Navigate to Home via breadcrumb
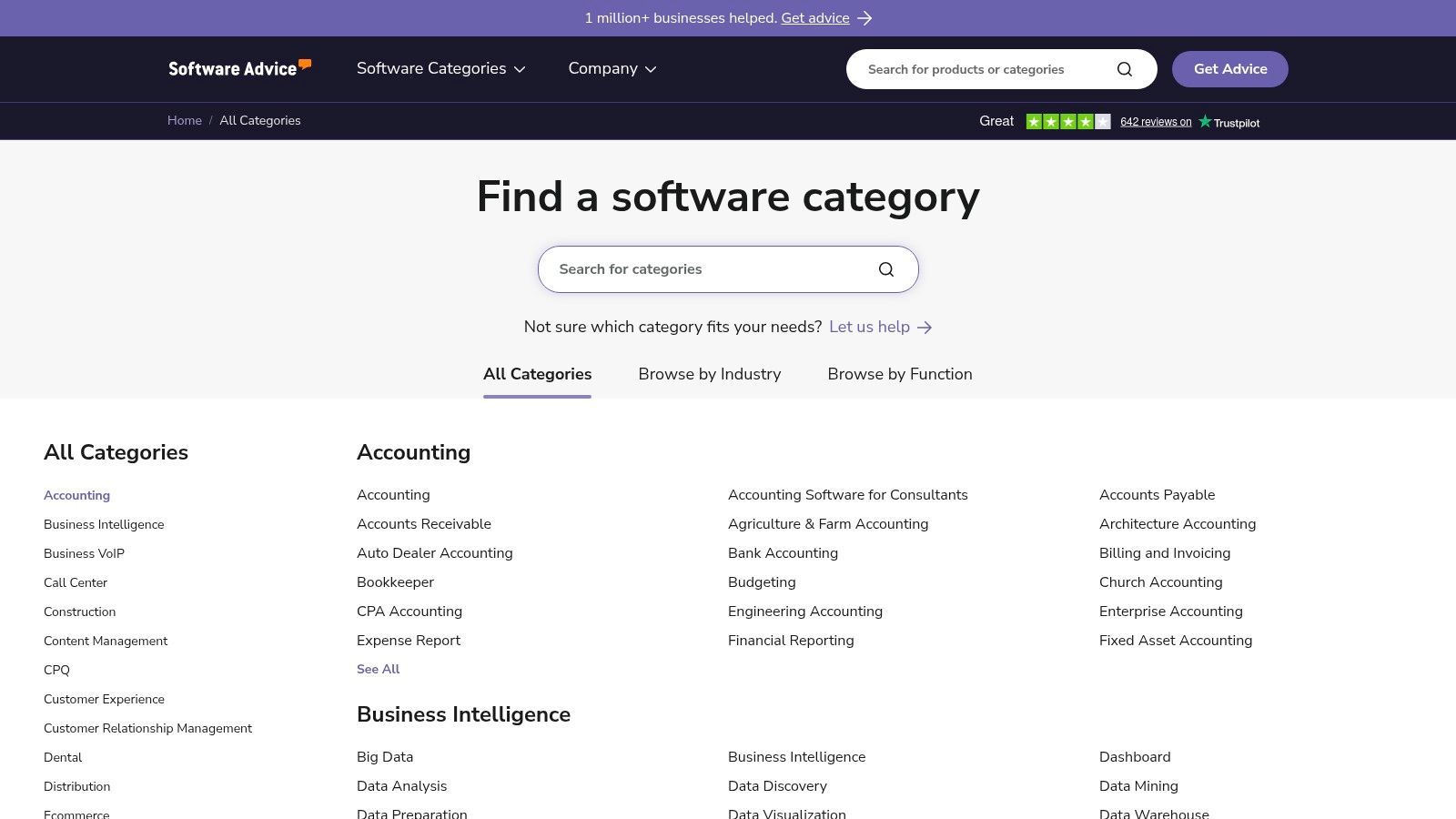 click(x=185, y=120)
